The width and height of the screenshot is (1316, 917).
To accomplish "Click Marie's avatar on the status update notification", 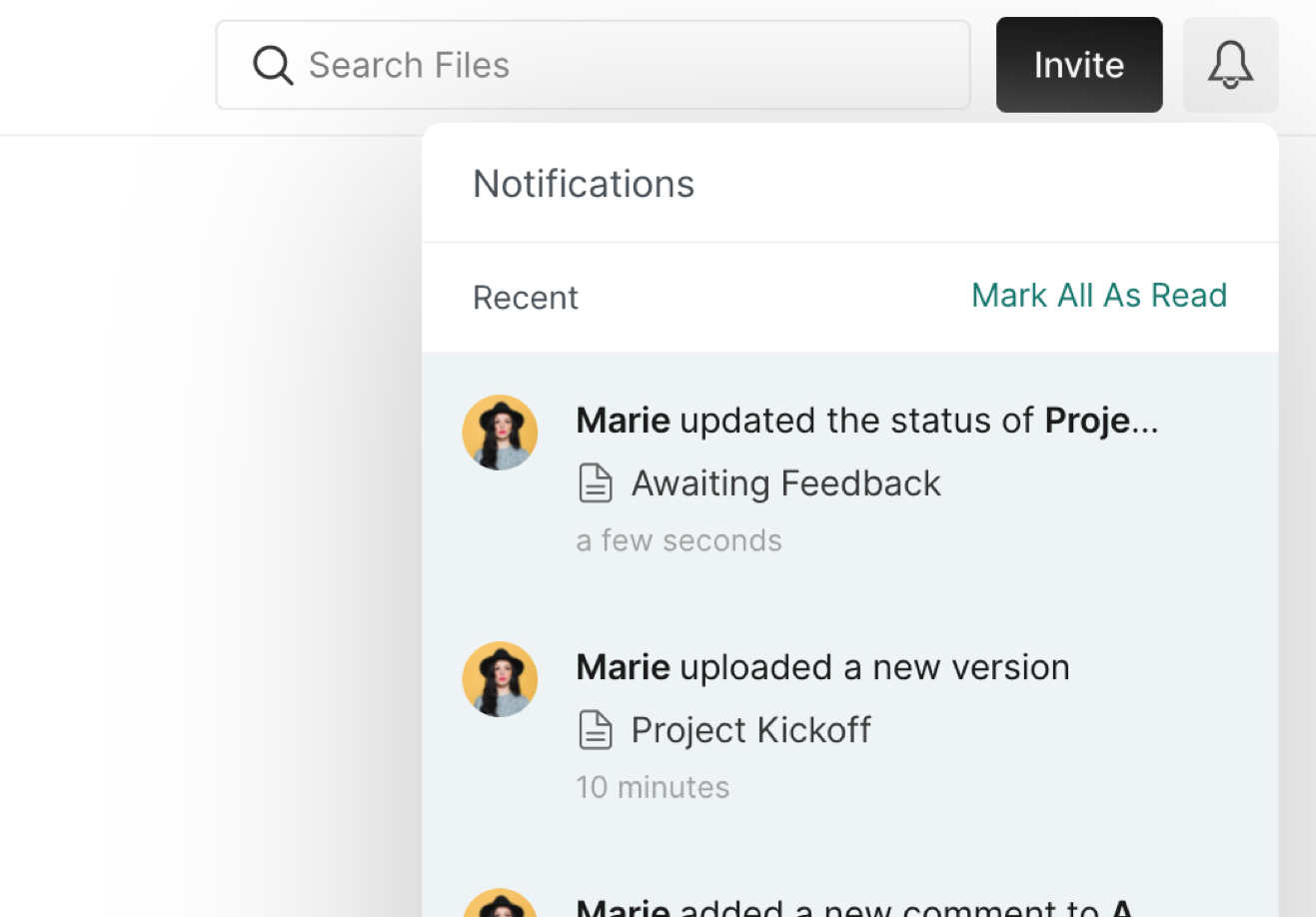I will pyautogui.click(x=500, y=433).
